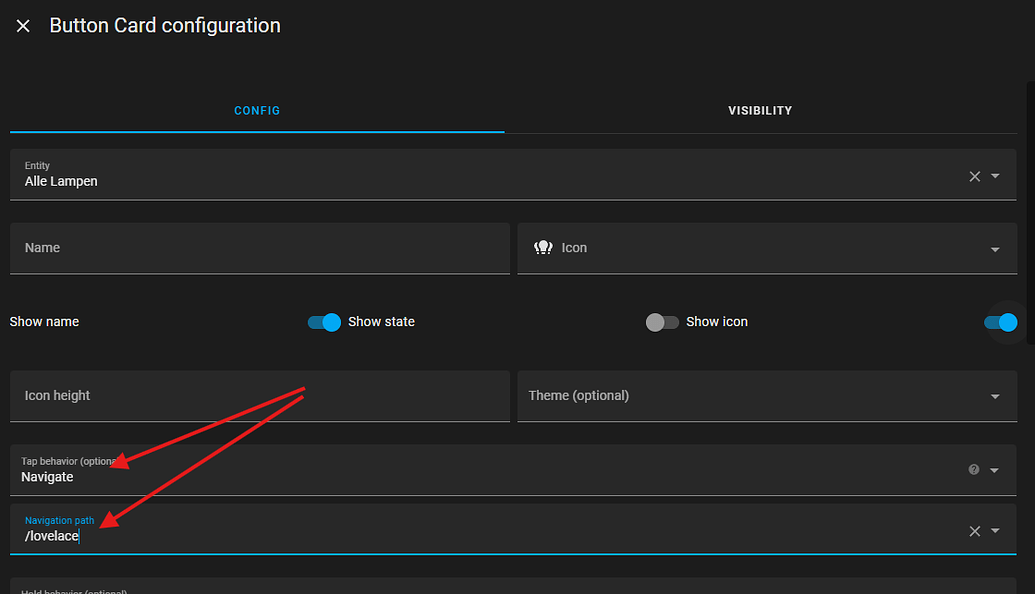Toggle the Show name switch
This screenshot has height=594, width=1035.
(324, 322)
